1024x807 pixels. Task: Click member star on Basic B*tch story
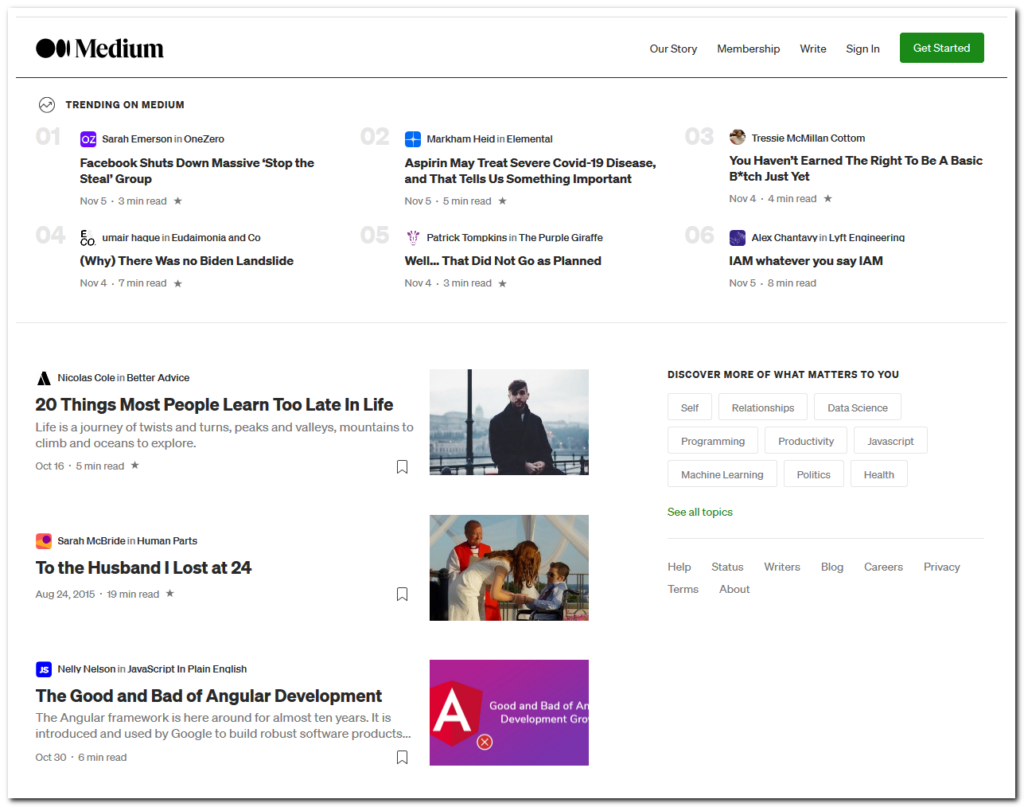827,198
